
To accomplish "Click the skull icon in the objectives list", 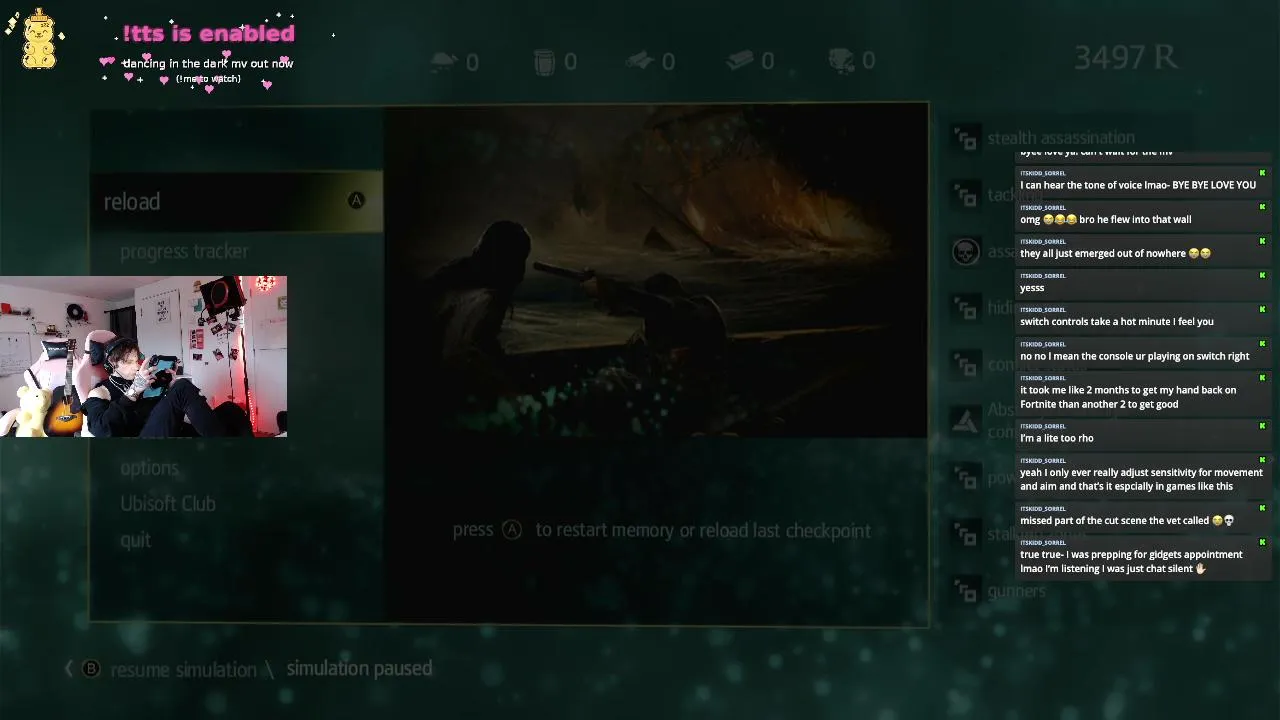I will point(966,251).
